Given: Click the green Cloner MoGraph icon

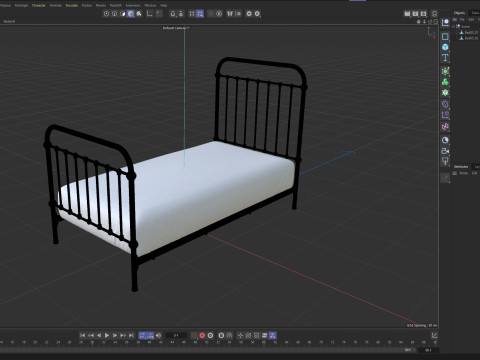Looking at the screenshot, I should (x=445, y=82).
